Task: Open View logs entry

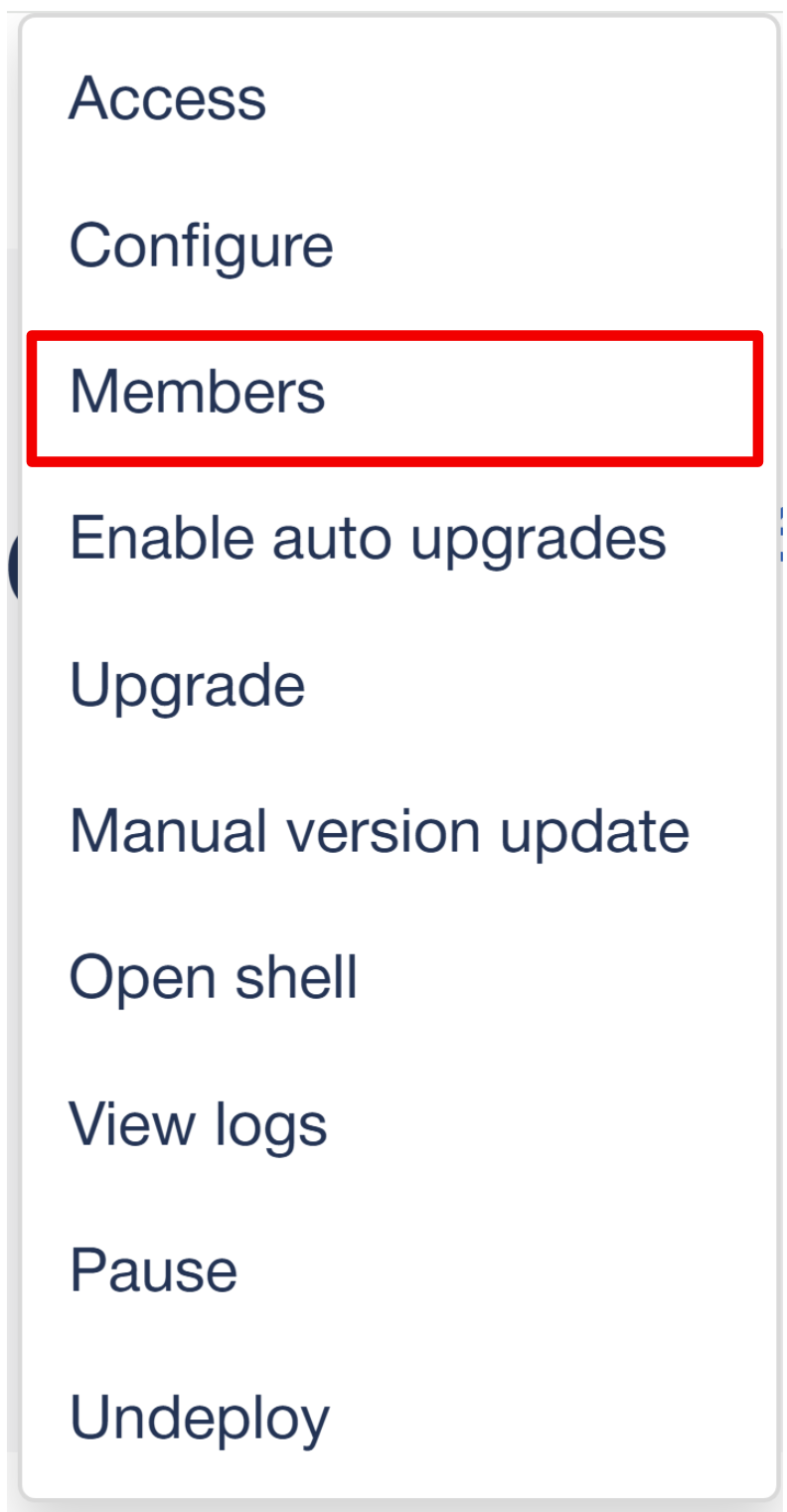Action: (x=397, y=1124)
